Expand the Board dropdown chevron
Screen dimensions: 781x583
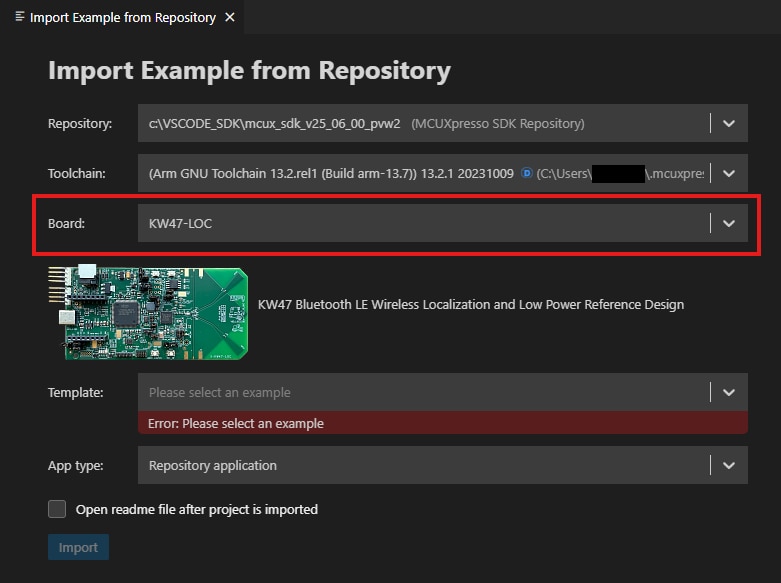click(x=729, y=223)
